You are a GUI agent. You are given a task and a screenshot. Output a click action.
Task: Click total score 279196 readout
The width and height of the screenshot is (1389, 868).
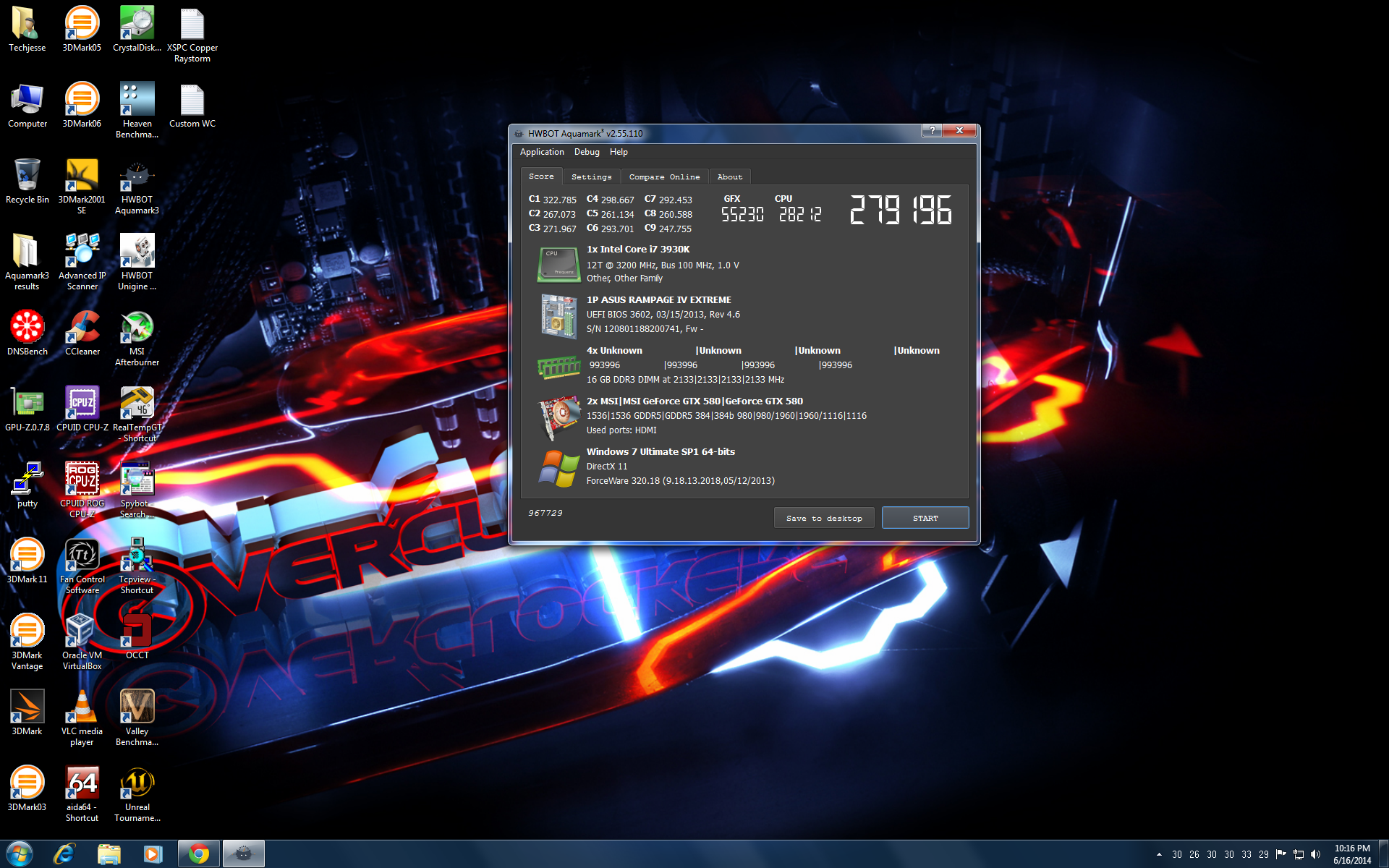point(900,210)
